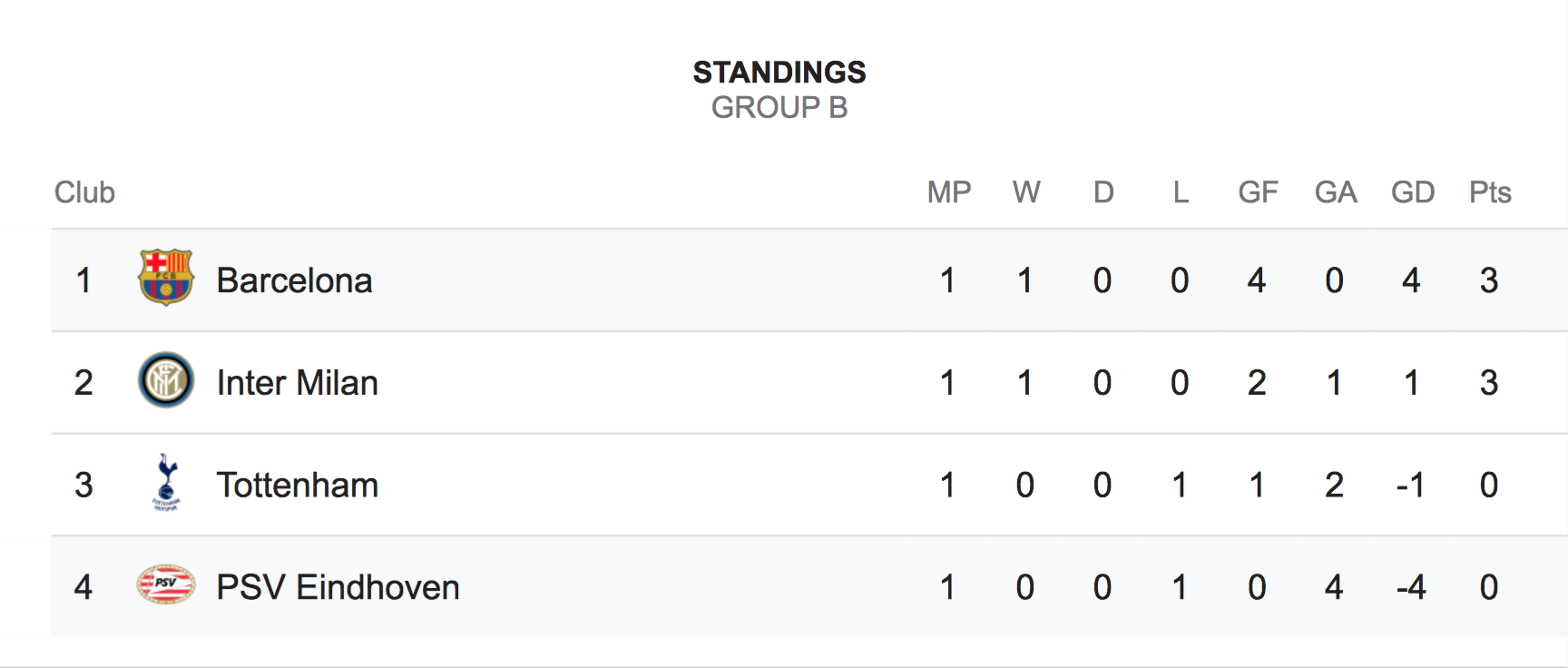Click the GD column header

click(1412, 192)
